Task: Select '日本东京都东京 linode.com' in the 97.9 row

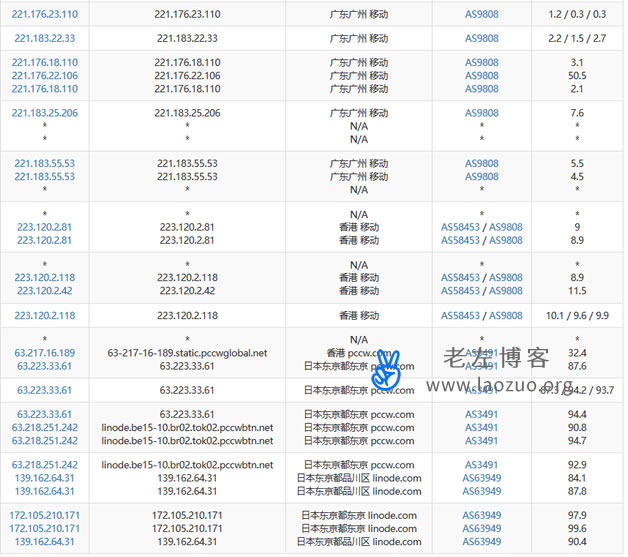Action: click(x=359, y=515)
